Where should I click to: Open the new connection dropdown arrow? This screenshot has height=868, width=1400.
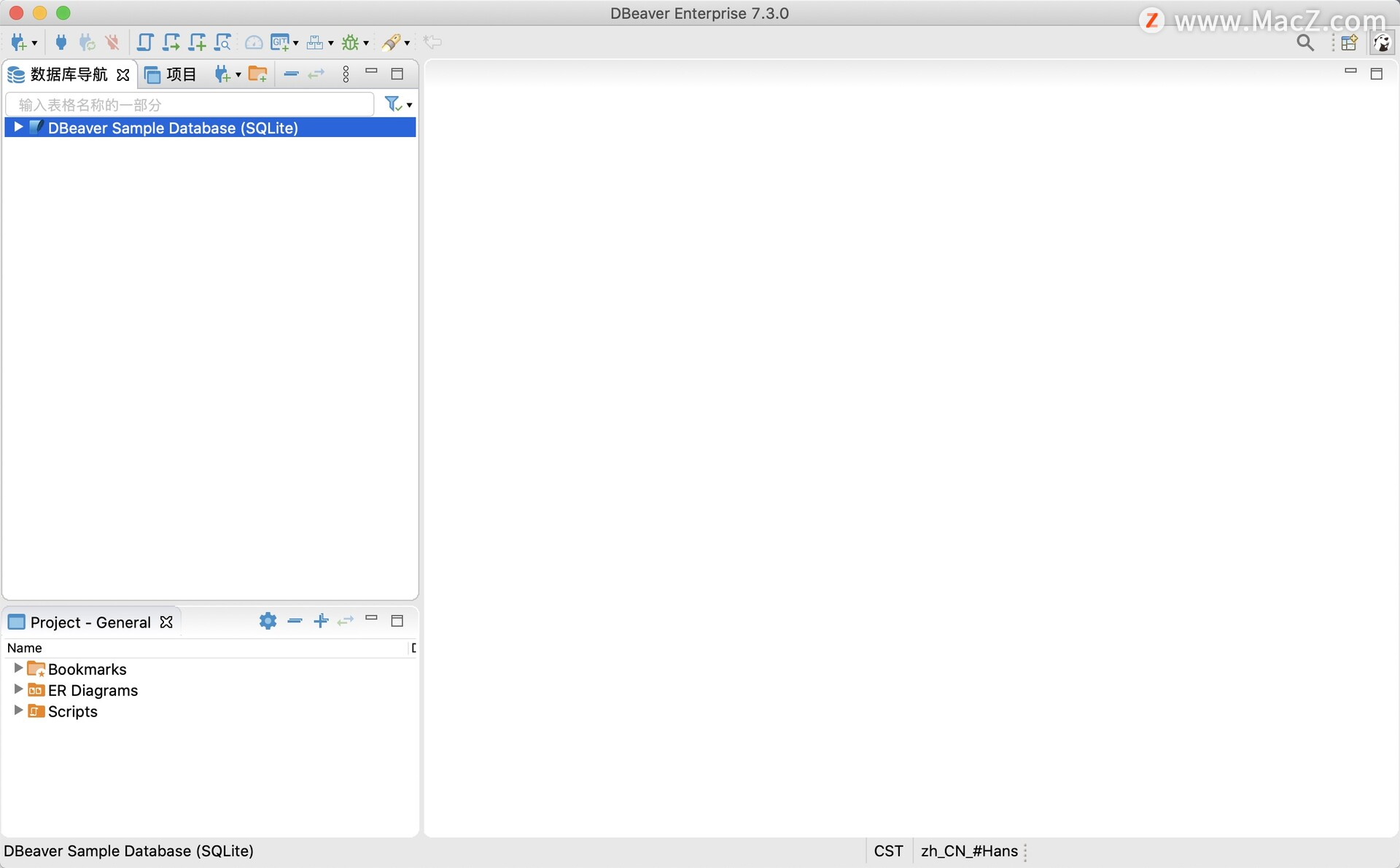(x=34, y=44)
